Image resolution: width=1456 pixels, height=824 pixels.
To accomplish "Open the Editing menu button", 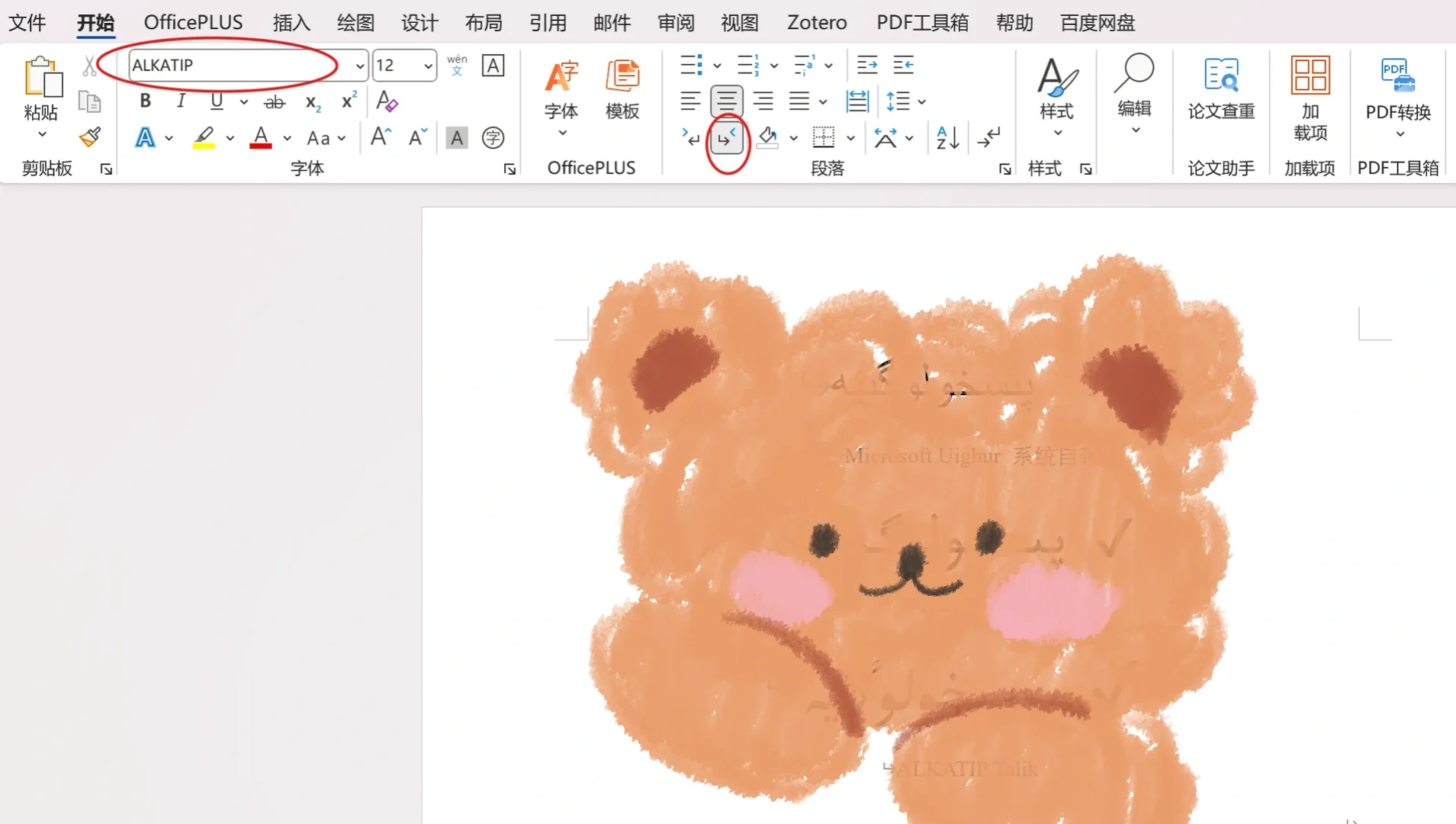I will pos(1135,95).
